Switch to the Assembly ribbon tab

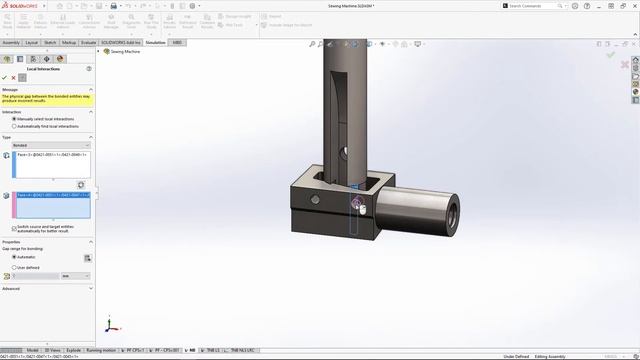(11, 42)
